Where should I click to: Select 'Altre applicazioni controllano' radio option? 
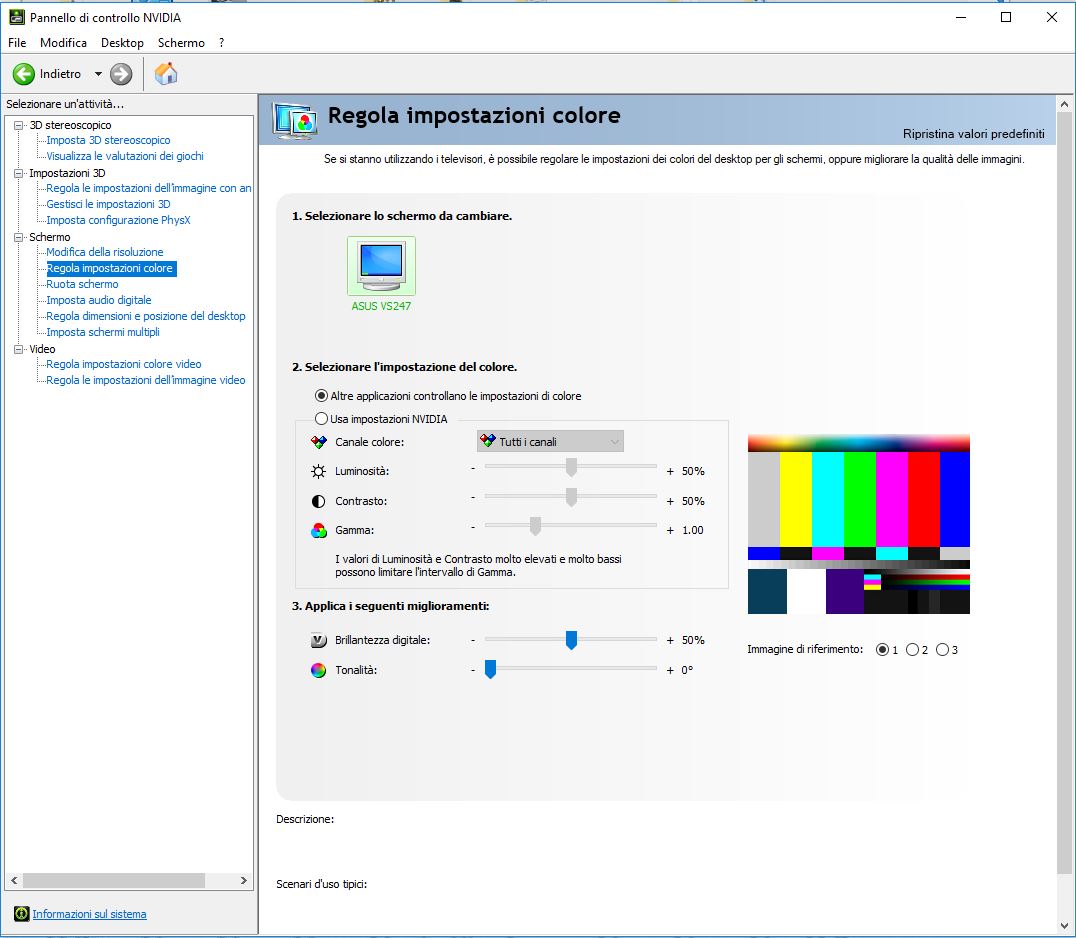(321, 396)
